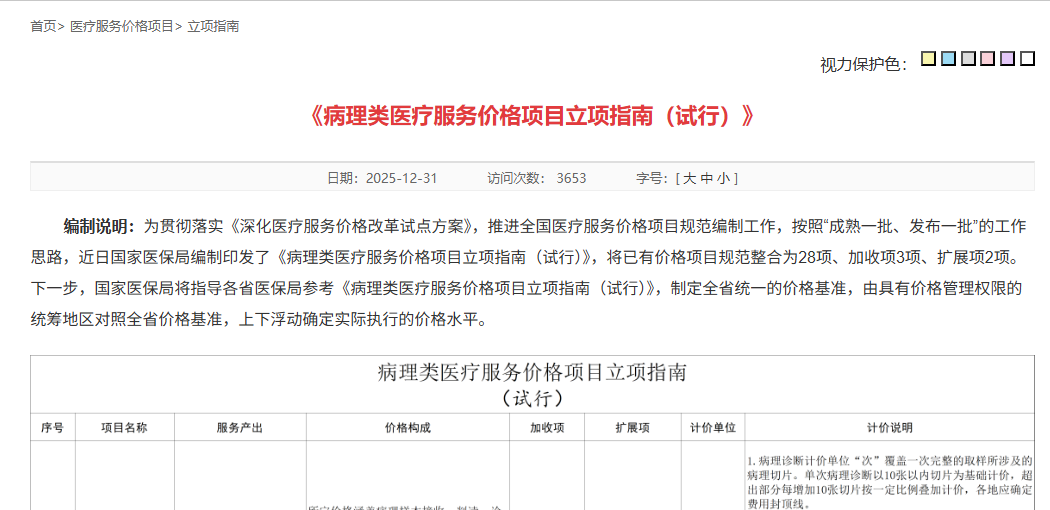Click the 计价说明 table column header

[889, 427]
